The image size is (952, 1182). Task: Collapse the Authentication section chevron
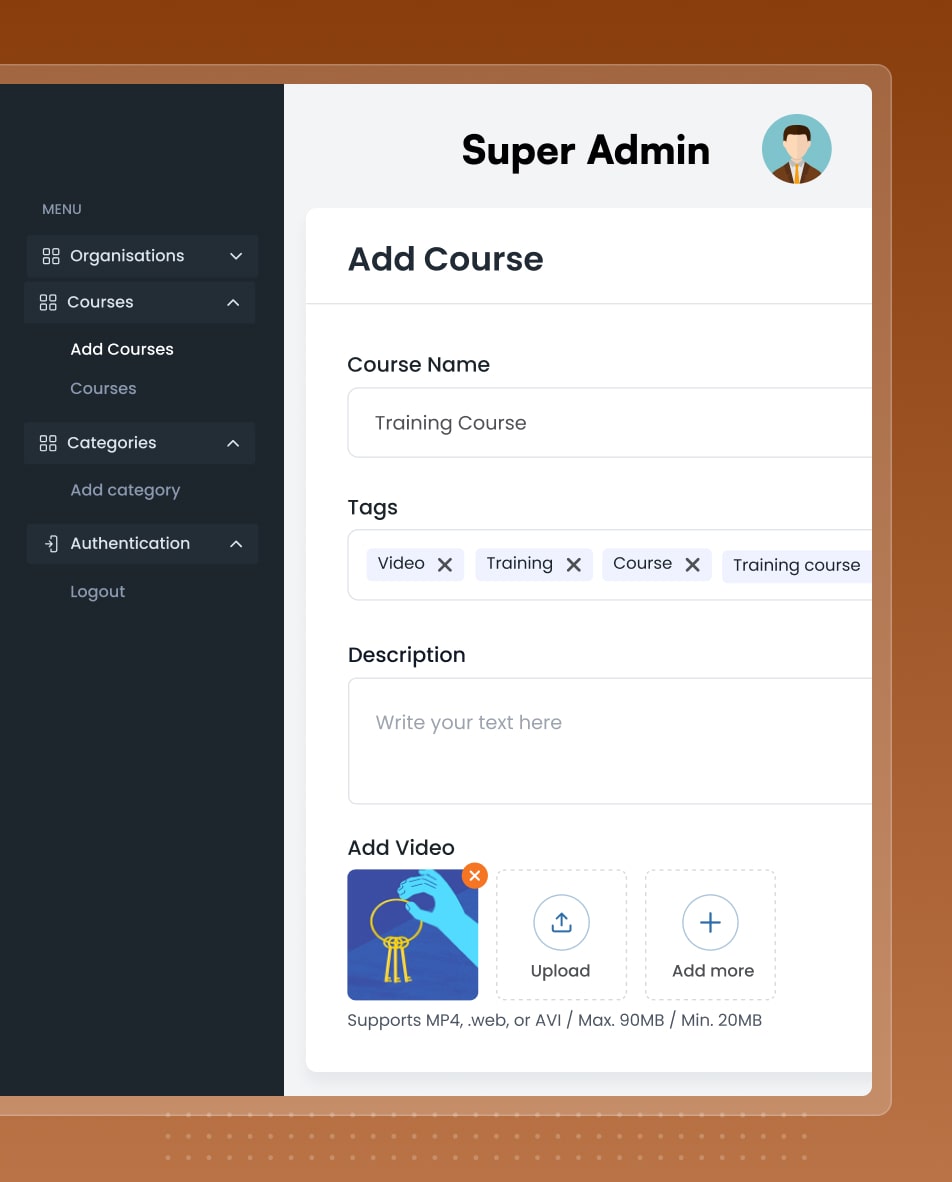pos(236,544)
